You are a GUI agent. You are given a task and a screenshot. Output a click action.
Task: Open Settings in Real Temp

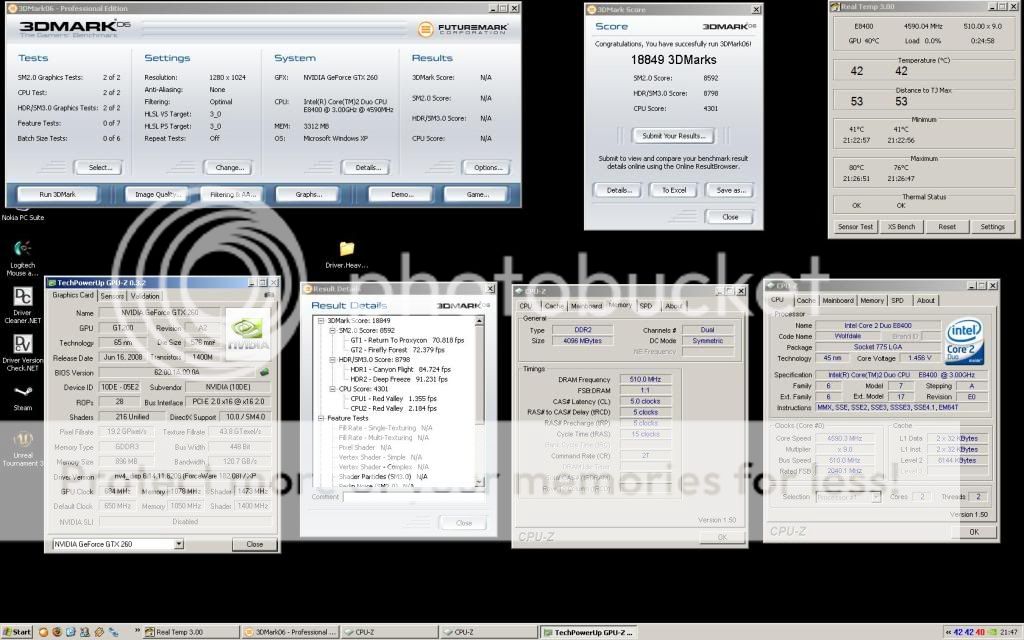click(993, 227)
